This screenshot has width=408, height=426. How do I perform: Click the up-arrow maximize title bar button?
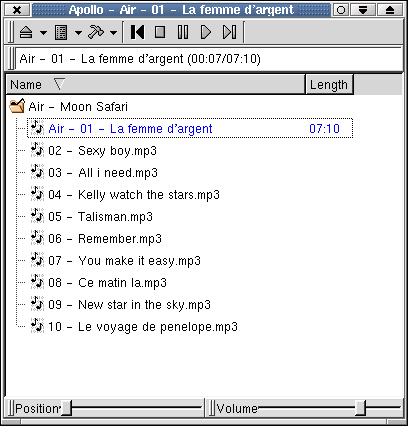point(390,10)
